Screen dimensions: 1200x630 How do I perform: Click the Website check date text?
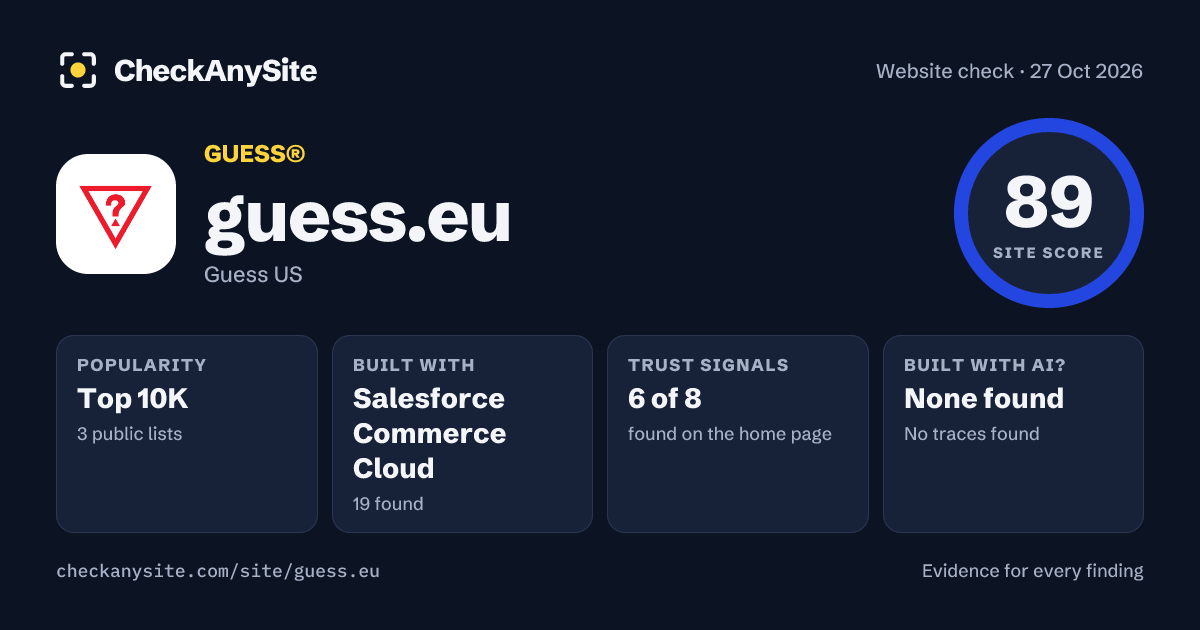click(1009, 71)
